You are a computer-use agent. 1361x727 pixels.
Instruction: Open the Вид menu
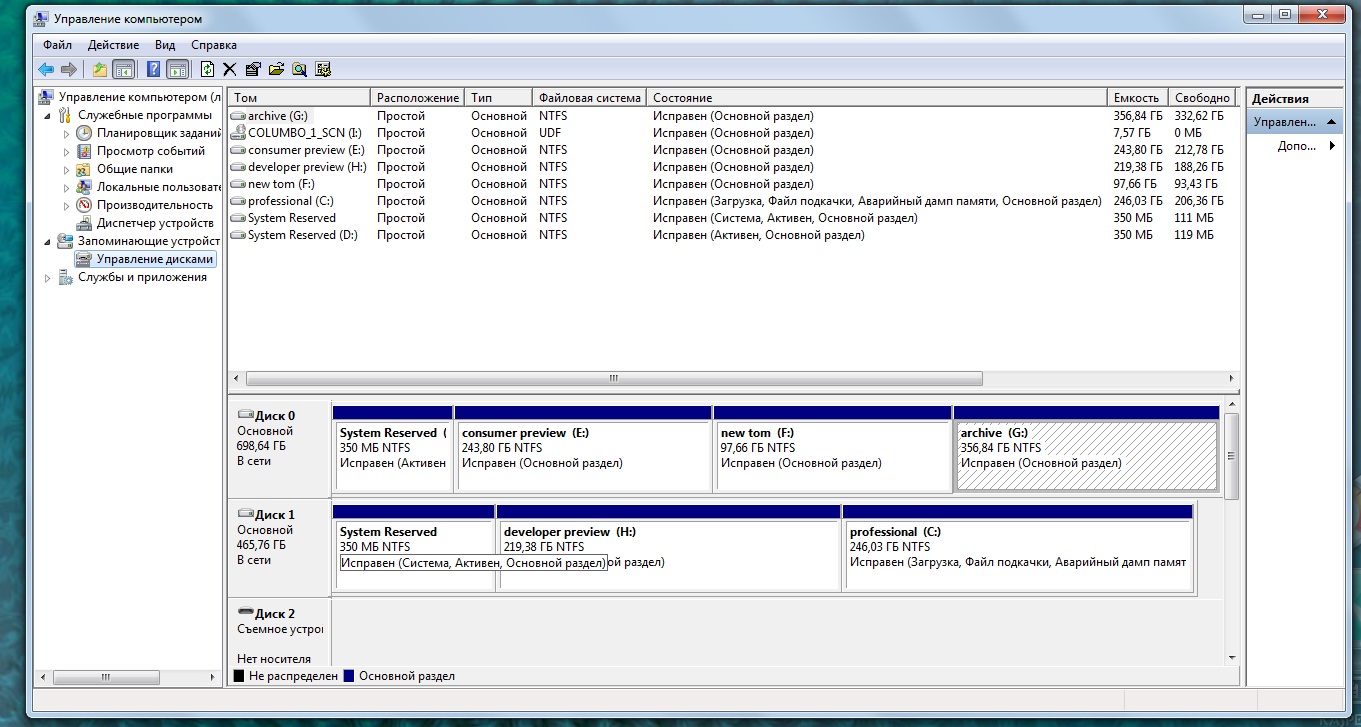(165, 45)
